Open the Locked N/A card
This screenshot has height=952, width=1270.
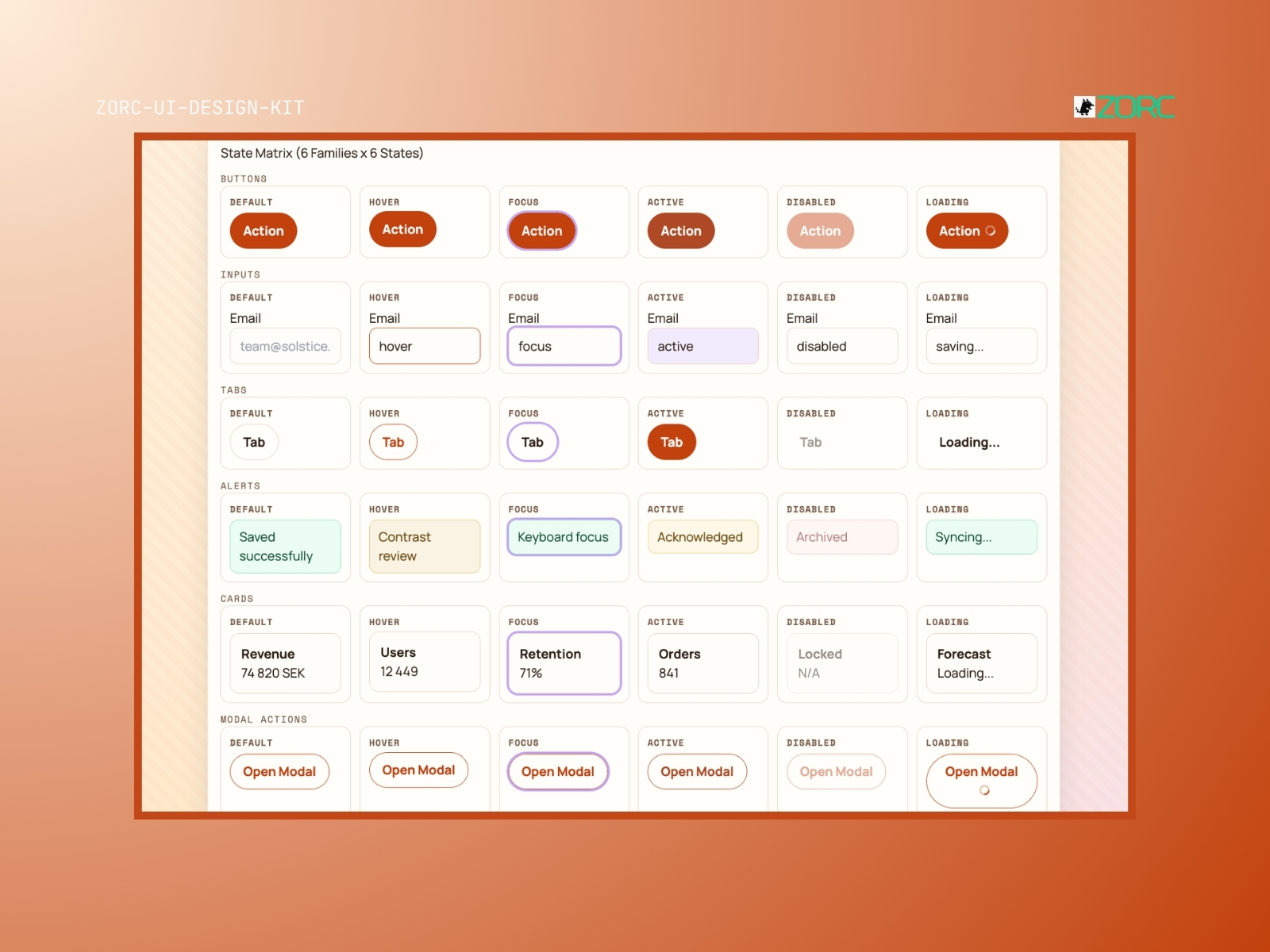[x=842, y=663]
